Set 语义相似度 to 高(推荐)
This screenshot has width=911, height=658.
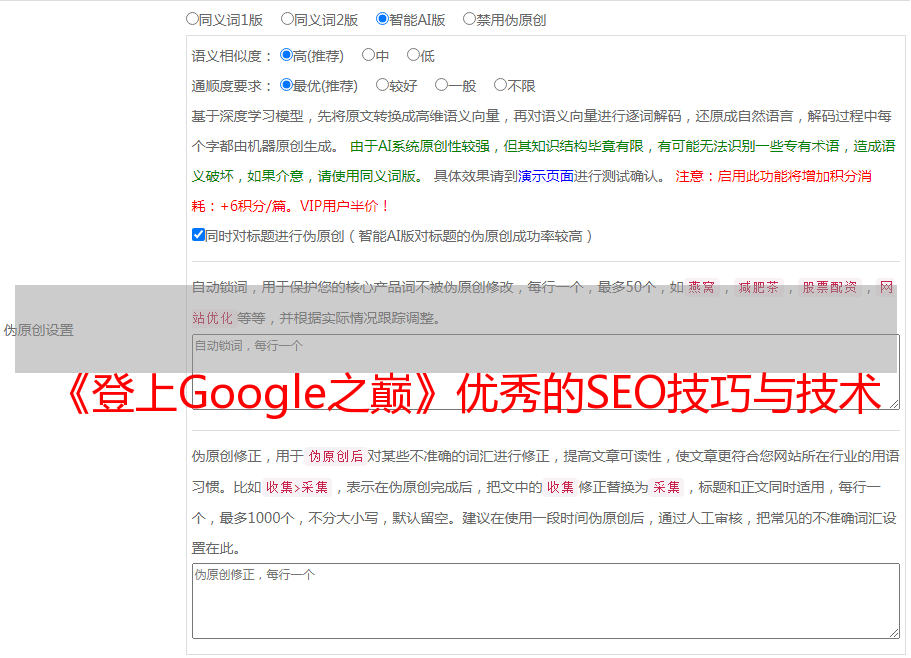click(x=286, y=55)
